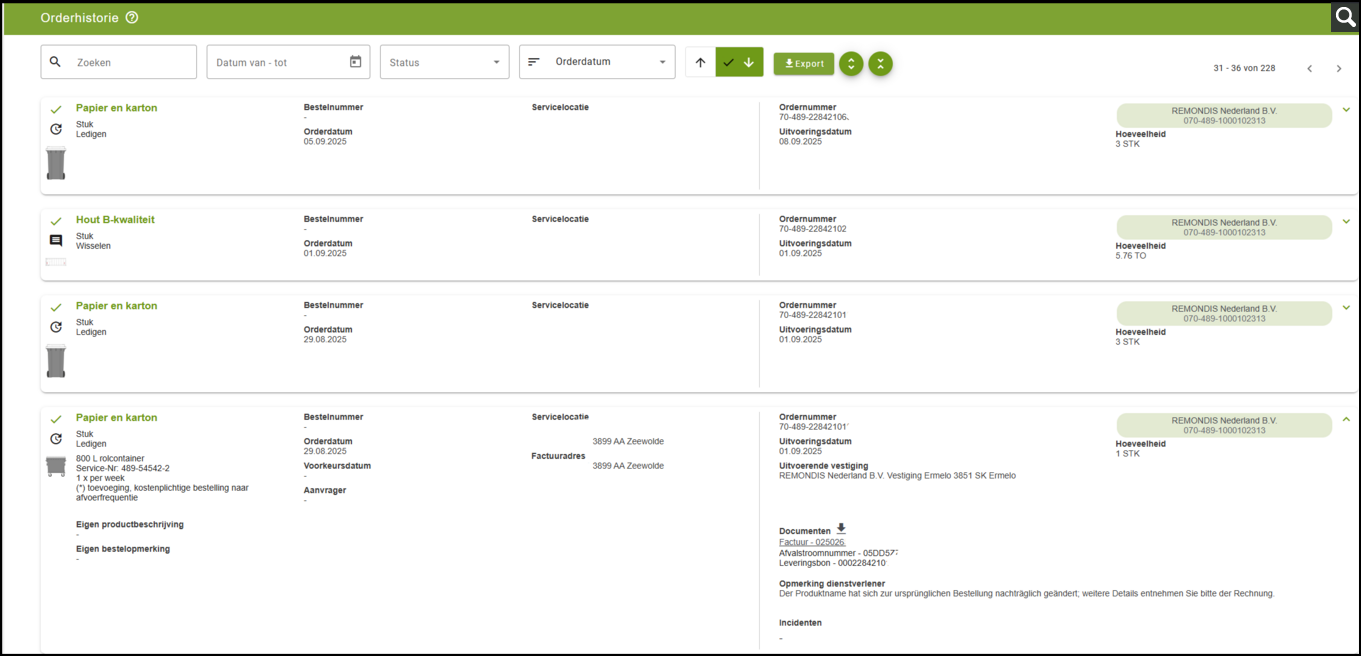The image size is (1361, 656).
Task: Go to the next page of orders
Action: click(x=1339, y=68)
